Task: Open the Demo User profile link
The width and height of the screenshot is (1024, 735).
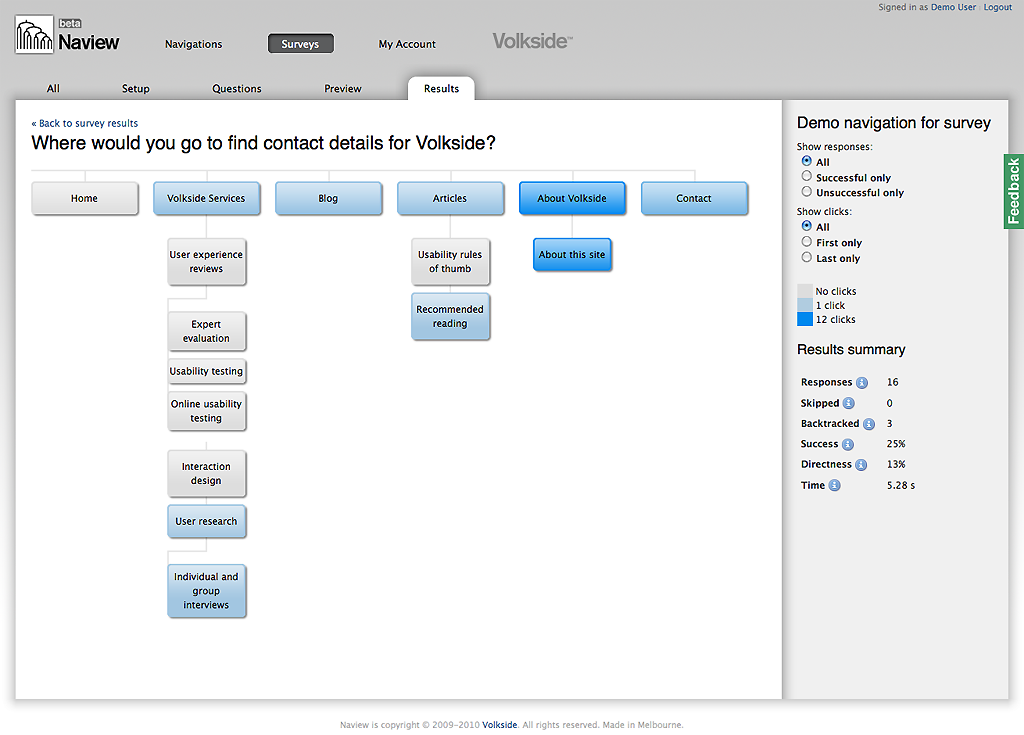Action: (x=953, y=7)
